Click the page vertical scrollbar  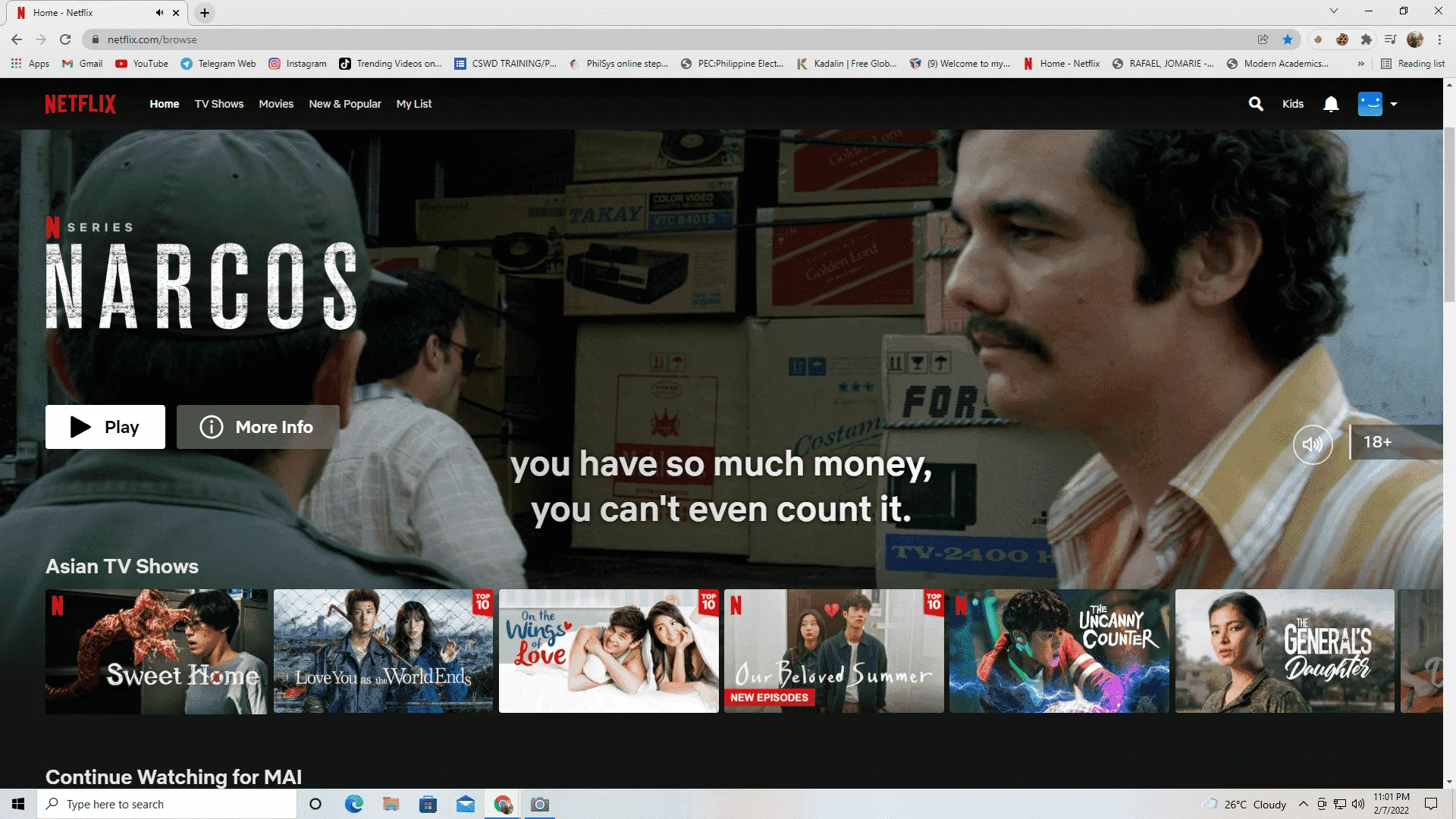(x=1449, y=216)
